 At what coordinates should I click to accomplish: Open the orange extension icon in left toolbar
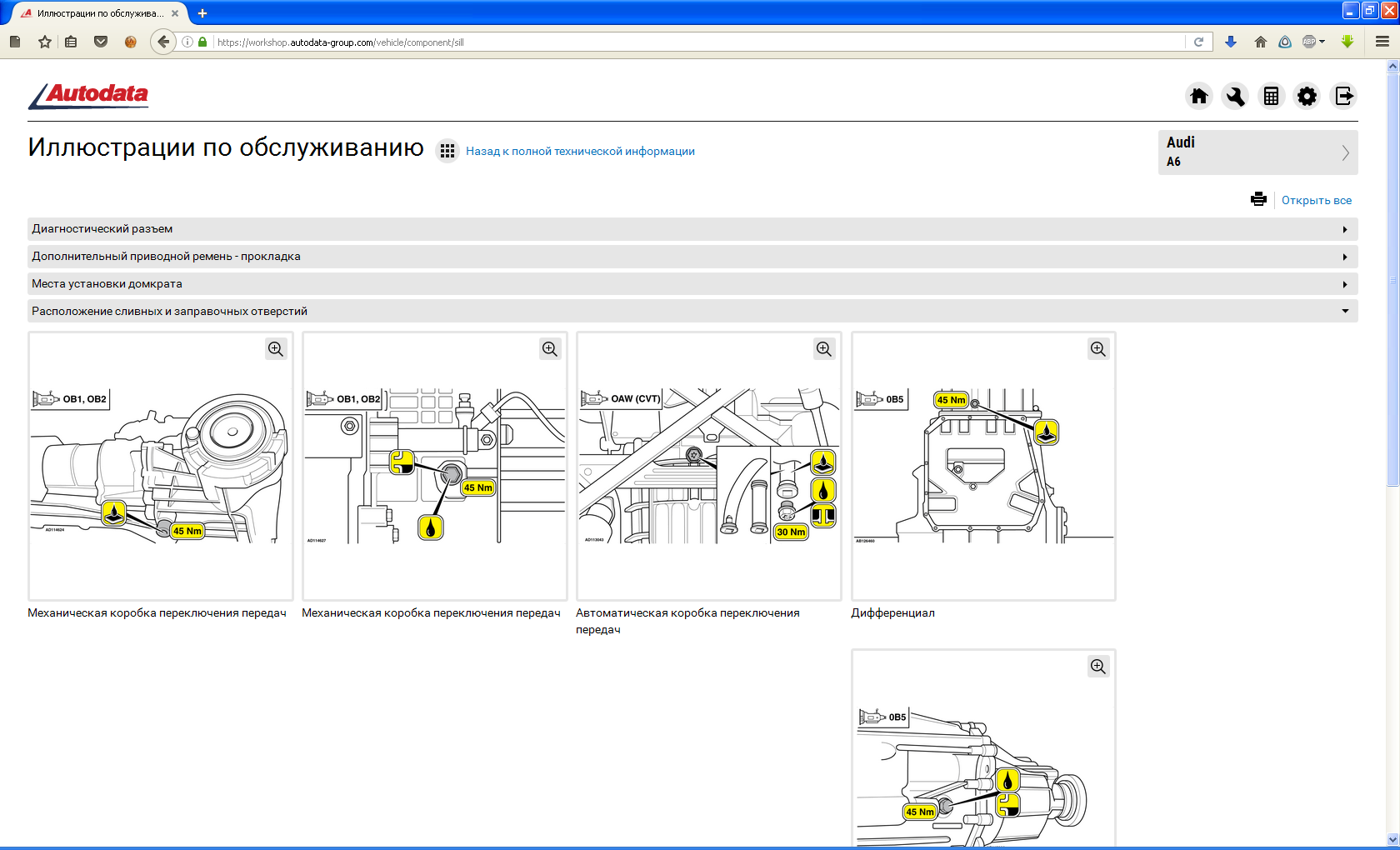click(x=130, y=42)
